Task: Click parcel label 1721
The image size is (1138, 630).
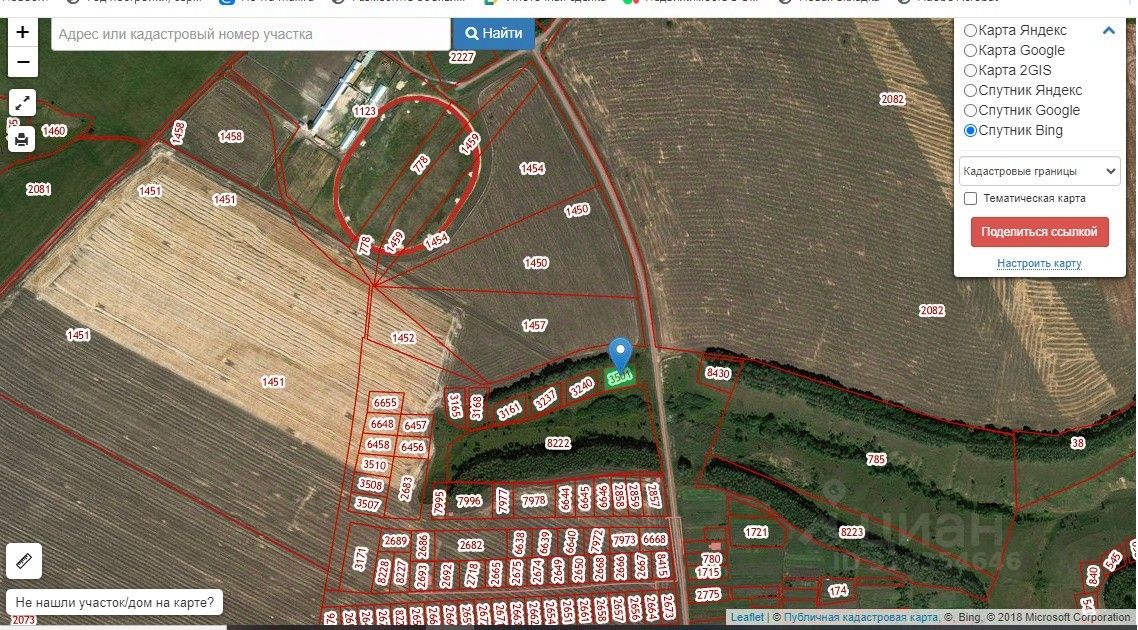Action: [756, 533]
